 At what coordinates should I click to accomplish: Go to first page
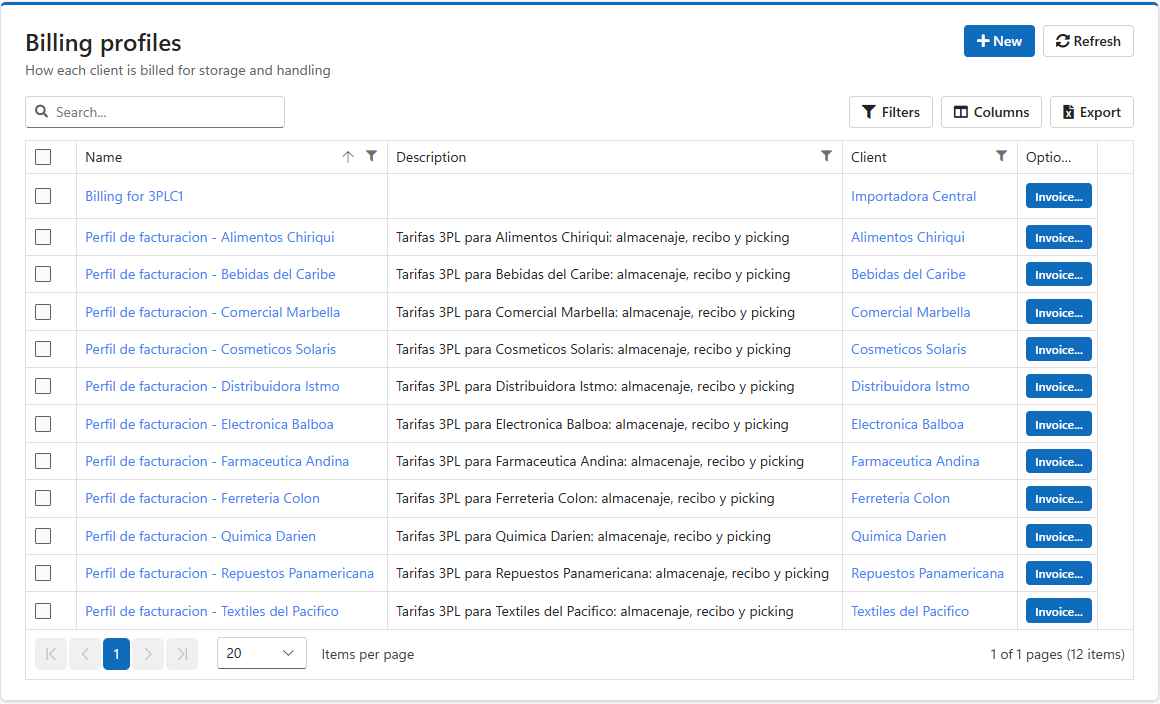coord(51,654)
